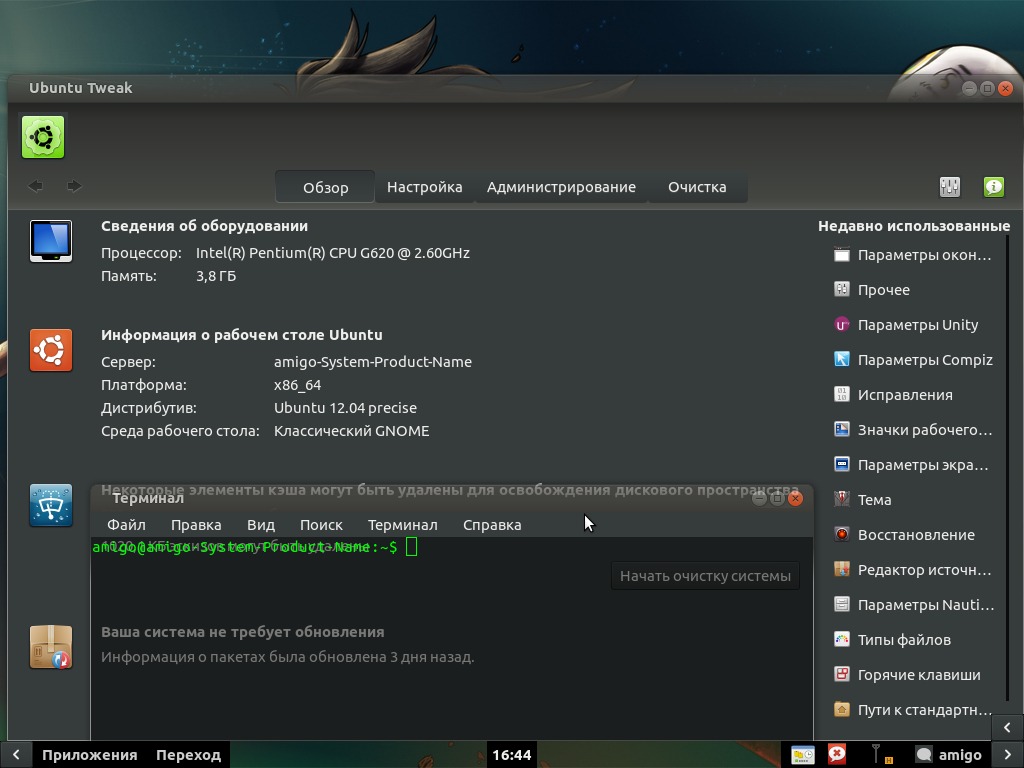Open the Приложения panel menu
Screen dimensions: 1024x768
click(x=89, y=755)
